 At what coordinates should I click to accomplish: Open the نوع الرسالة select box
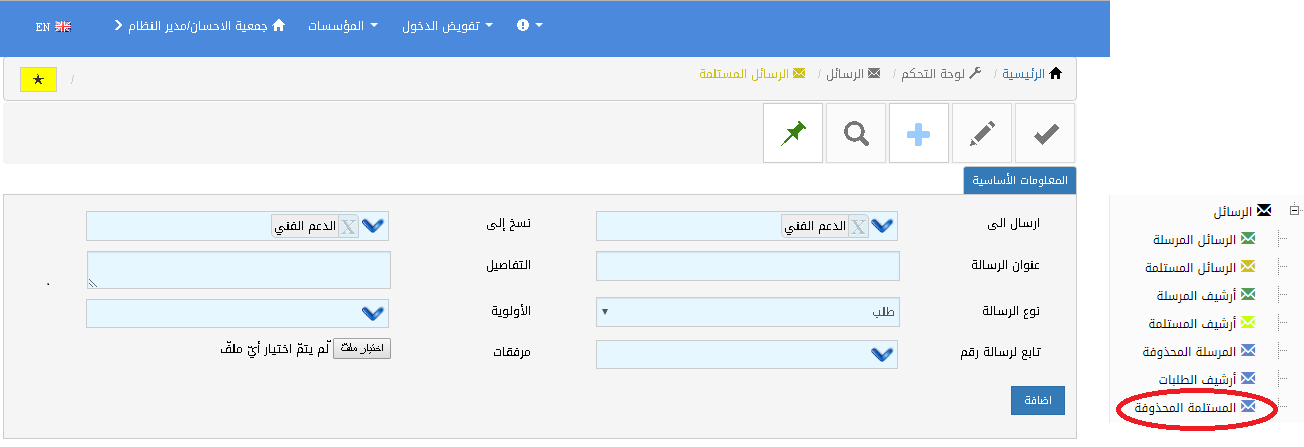coord(747,312)
